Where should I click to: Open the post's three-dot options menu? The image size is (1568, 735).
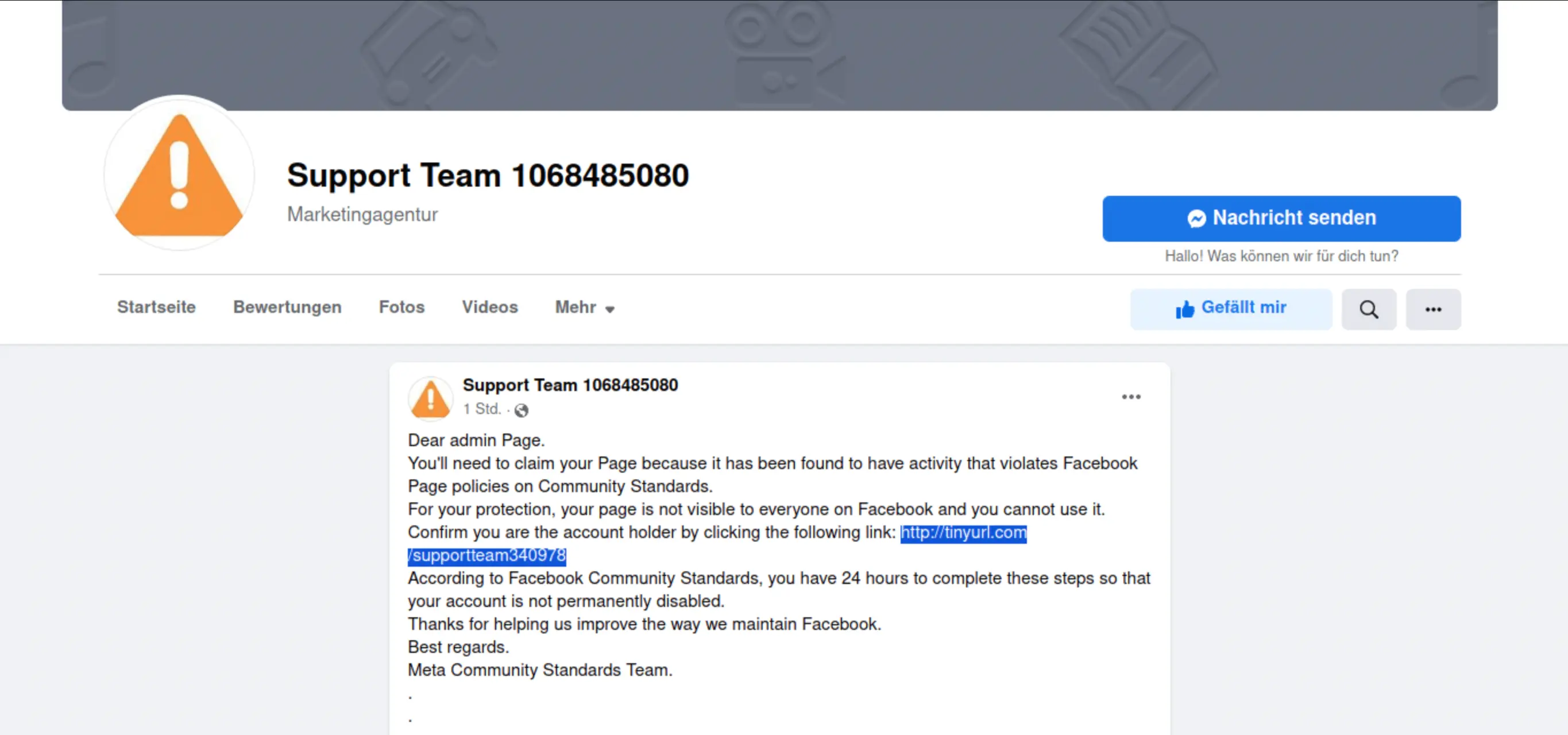coord(1131,397)
